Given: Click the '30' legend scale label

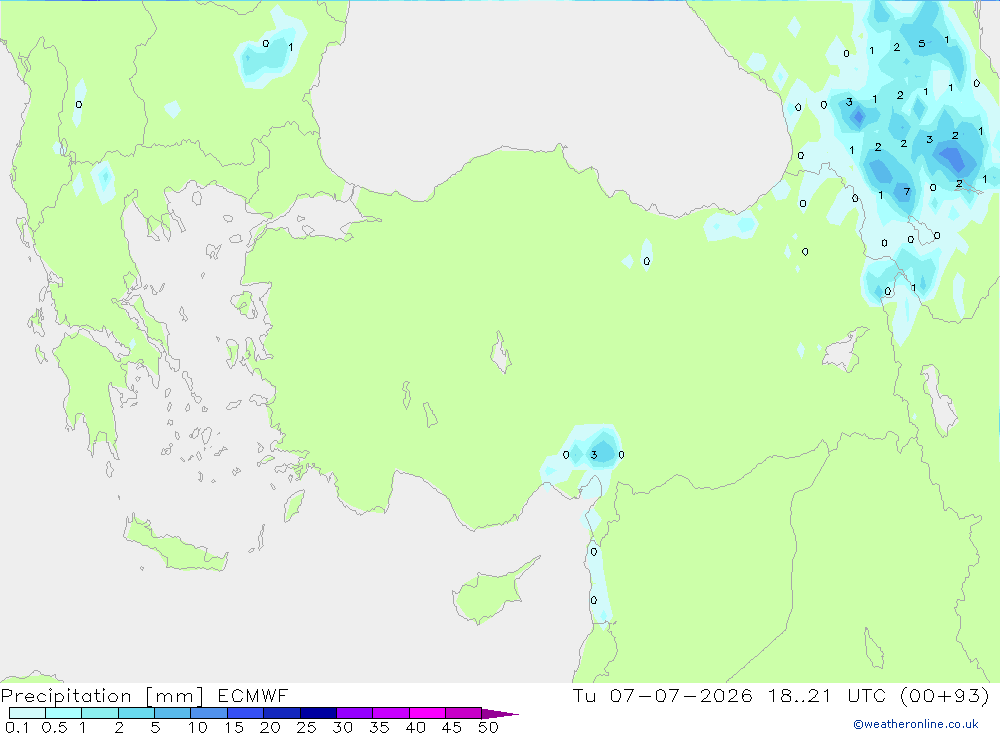Looking at the screenshot, I should click(343, 727).
